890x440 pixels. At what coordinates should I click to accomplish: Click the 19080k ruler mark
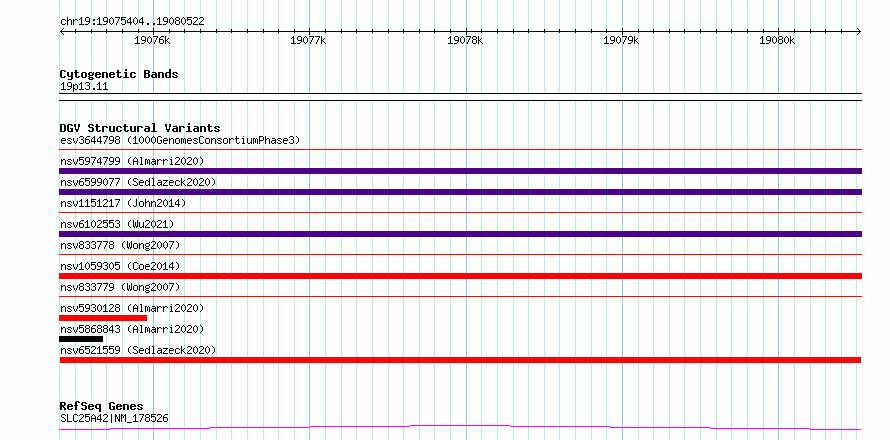coord(777,41)
